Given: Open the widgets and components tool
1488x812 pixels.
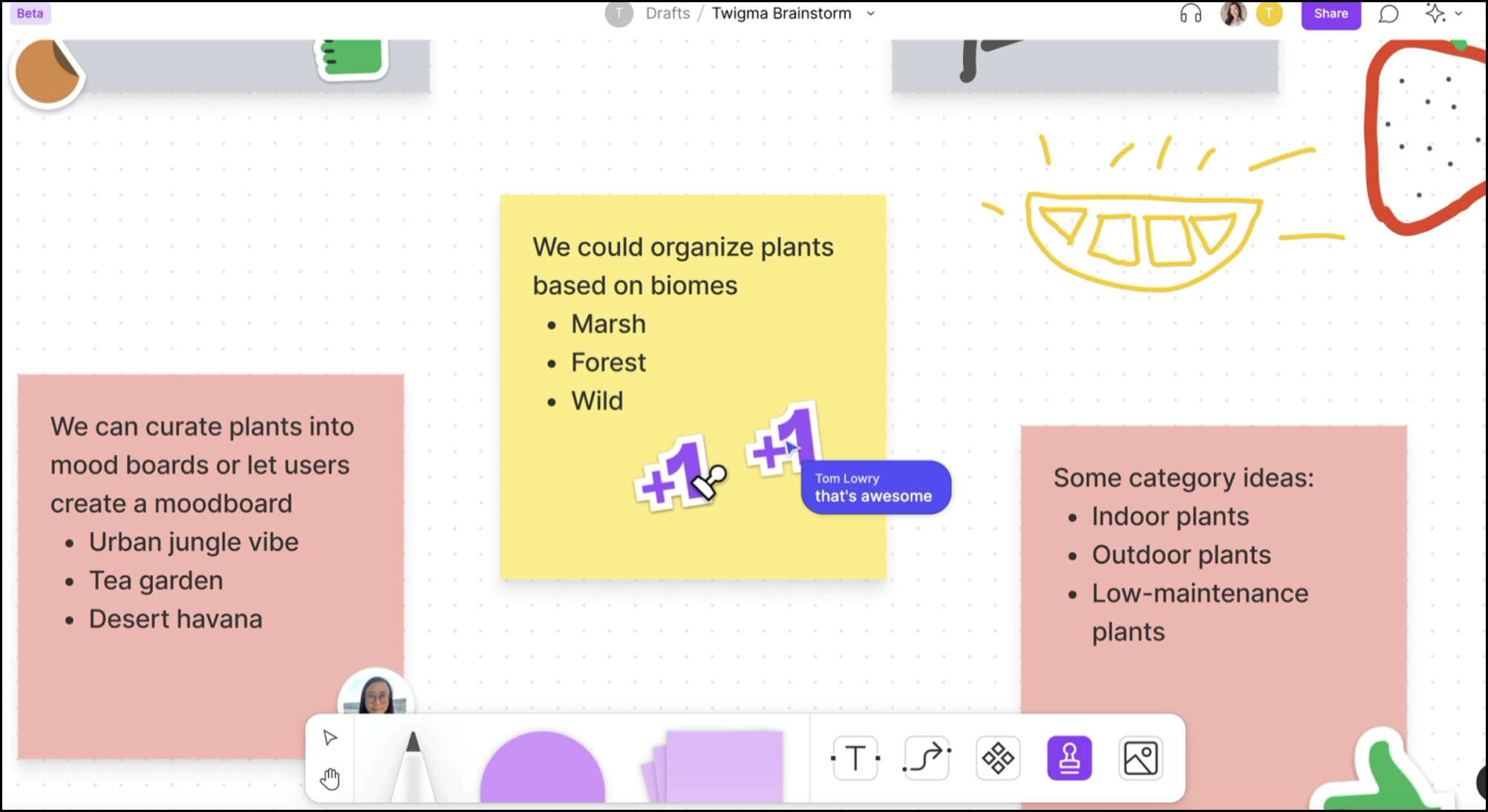Looking at the screenshot, I should [998, 758].
